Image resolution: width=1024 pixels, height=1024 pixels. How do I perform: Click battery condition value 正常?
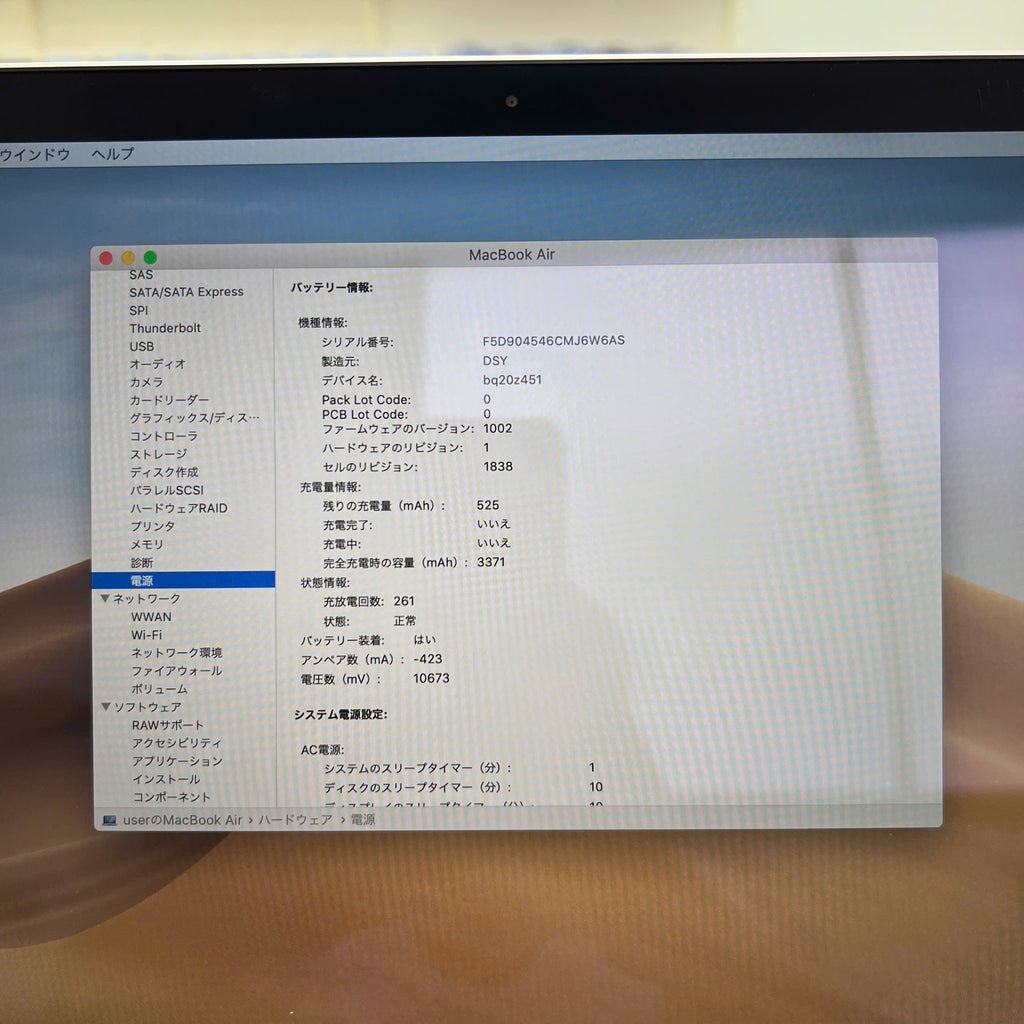pyautogui.click(x=405, y=620)
